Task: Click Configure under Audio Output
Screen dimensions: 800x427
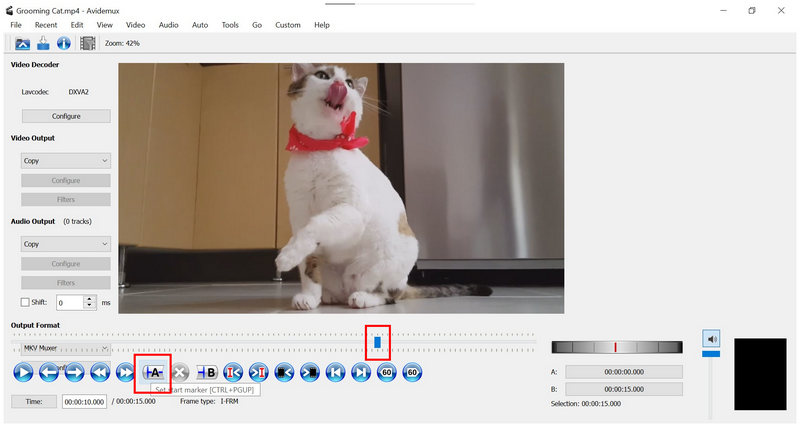Action: 66,264
